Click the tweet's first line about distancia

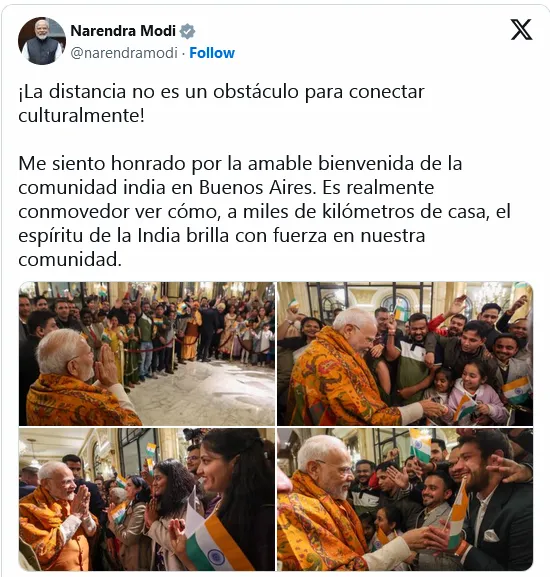[221, 92]
